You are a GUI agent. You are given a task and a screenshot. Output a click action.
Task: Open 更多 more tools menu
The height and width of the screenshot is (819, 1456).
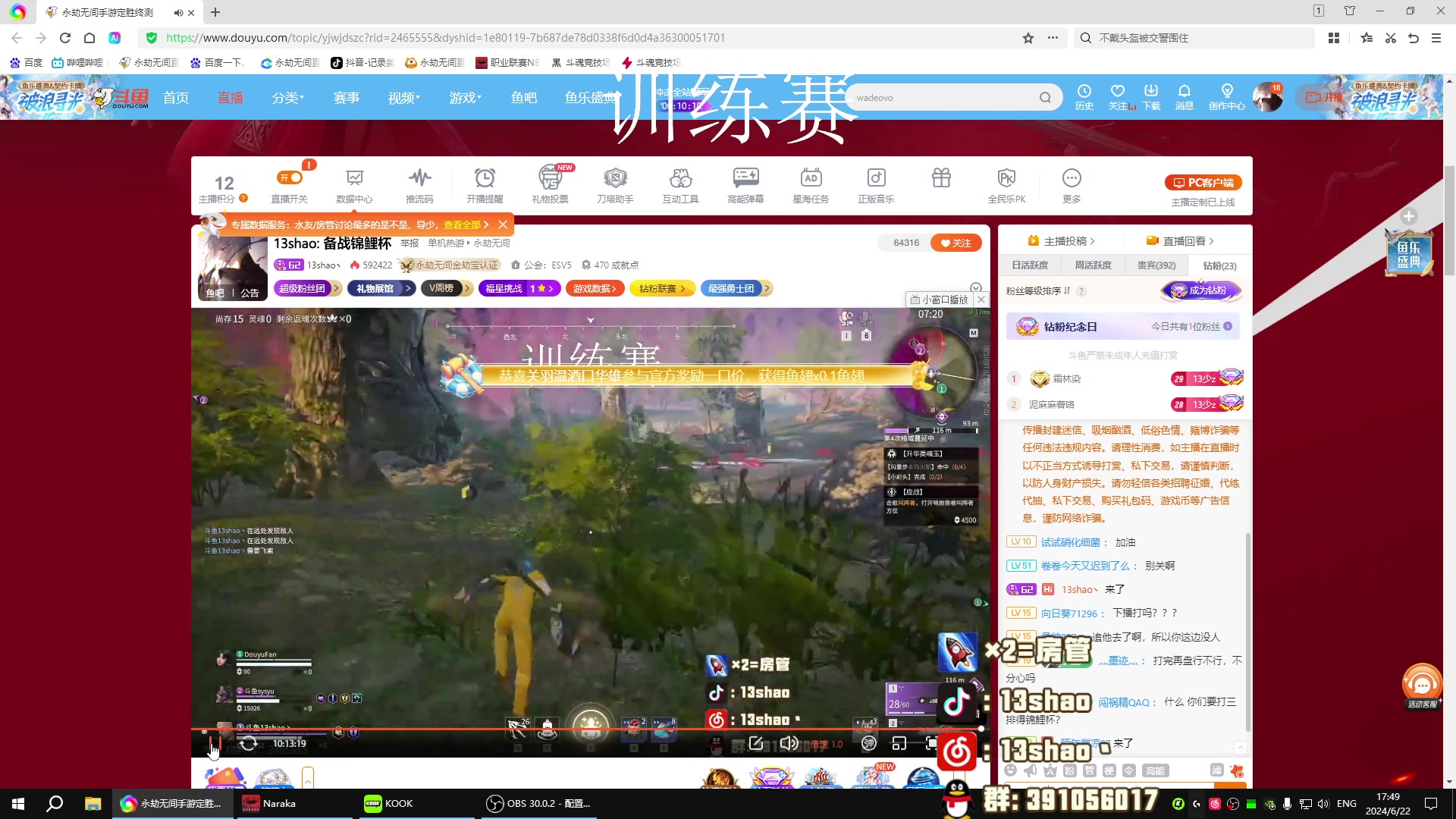1072,186
